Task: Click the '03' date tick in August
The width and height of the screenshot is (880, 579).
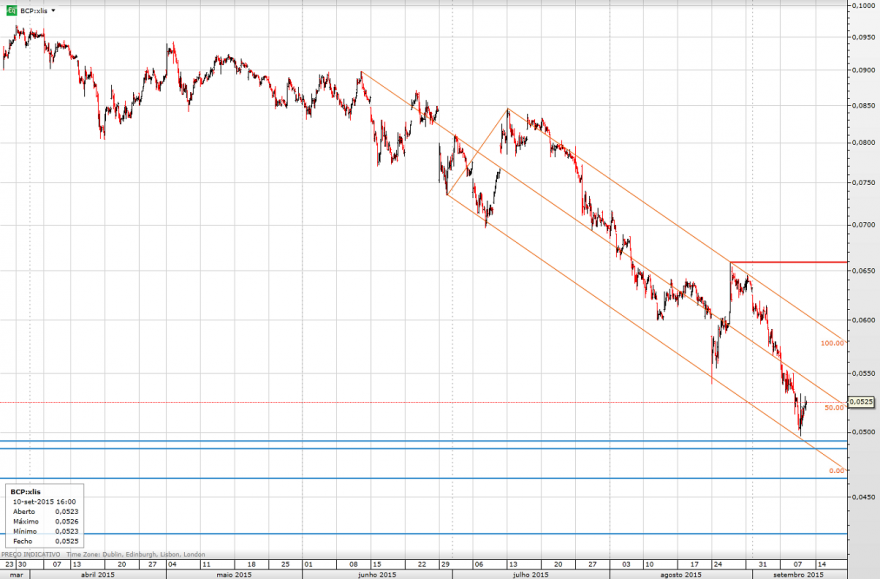Action: pos(626,564)
